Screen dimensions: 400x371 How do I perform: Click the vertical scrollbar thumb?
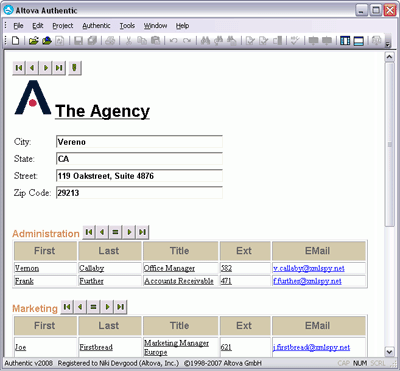coord(389,144)
